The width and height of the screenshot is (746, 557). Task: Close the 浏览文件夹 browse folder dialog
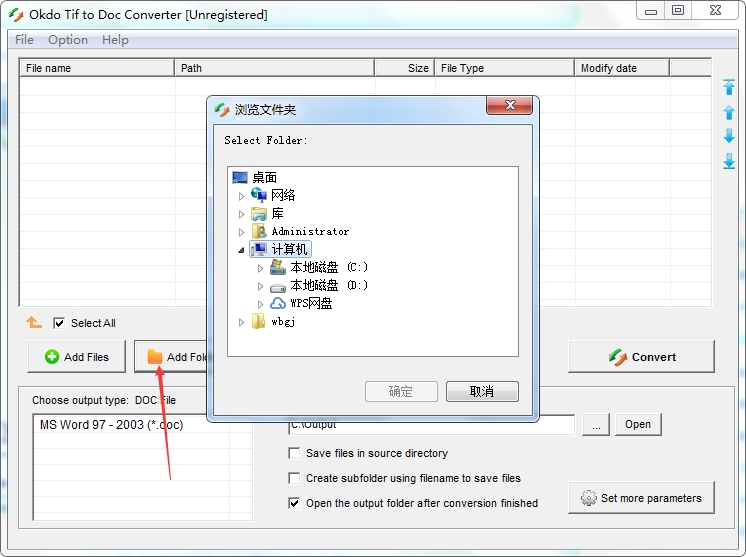click(510, 105)
